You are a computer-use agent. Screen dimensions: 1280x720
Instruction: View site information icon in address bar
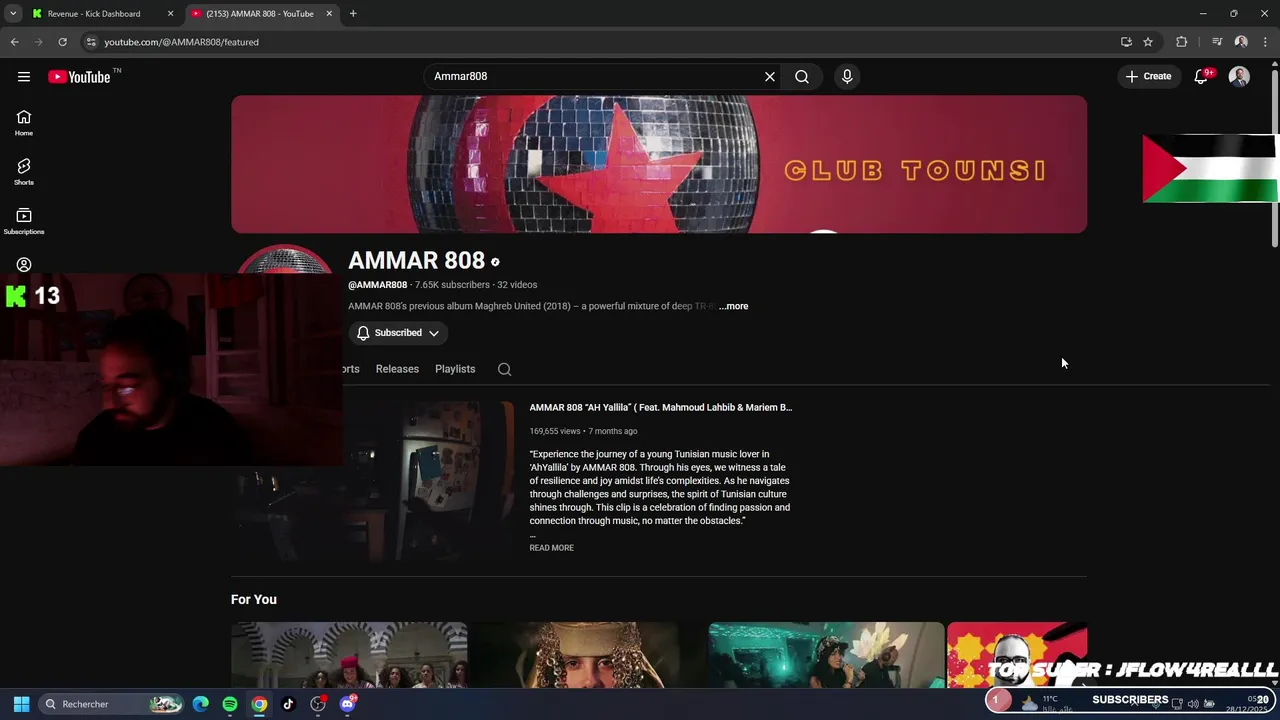coord(91,42)
